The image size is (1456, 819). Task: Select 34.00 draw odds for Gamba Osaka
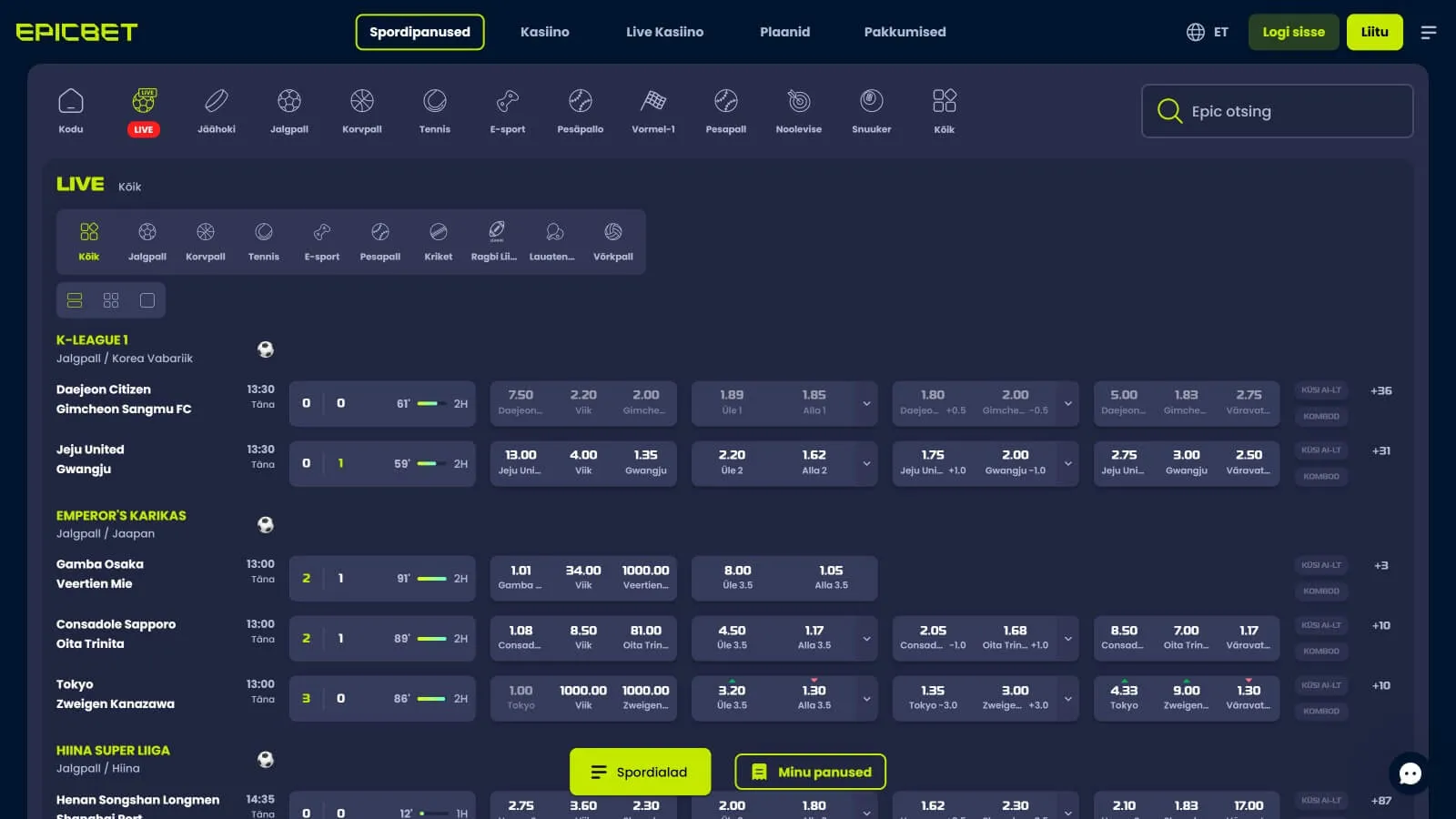coord(582,577)
